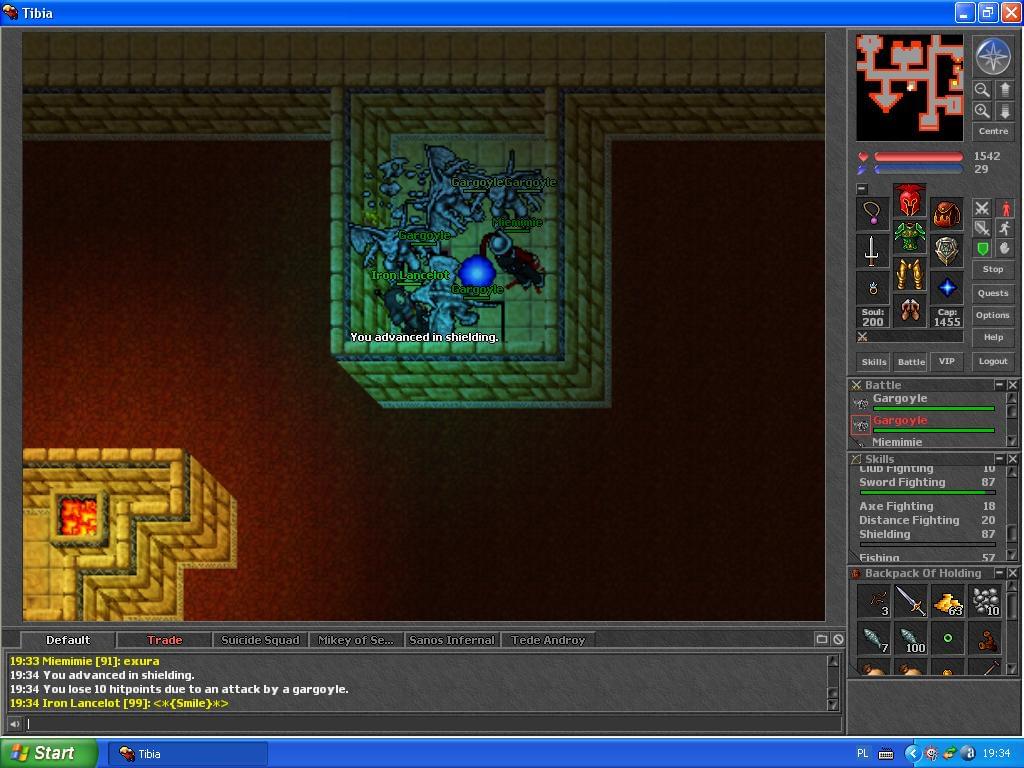The image size is (1024, 768).
Task: Select the golden legs slot
Action: coord(910,274)
